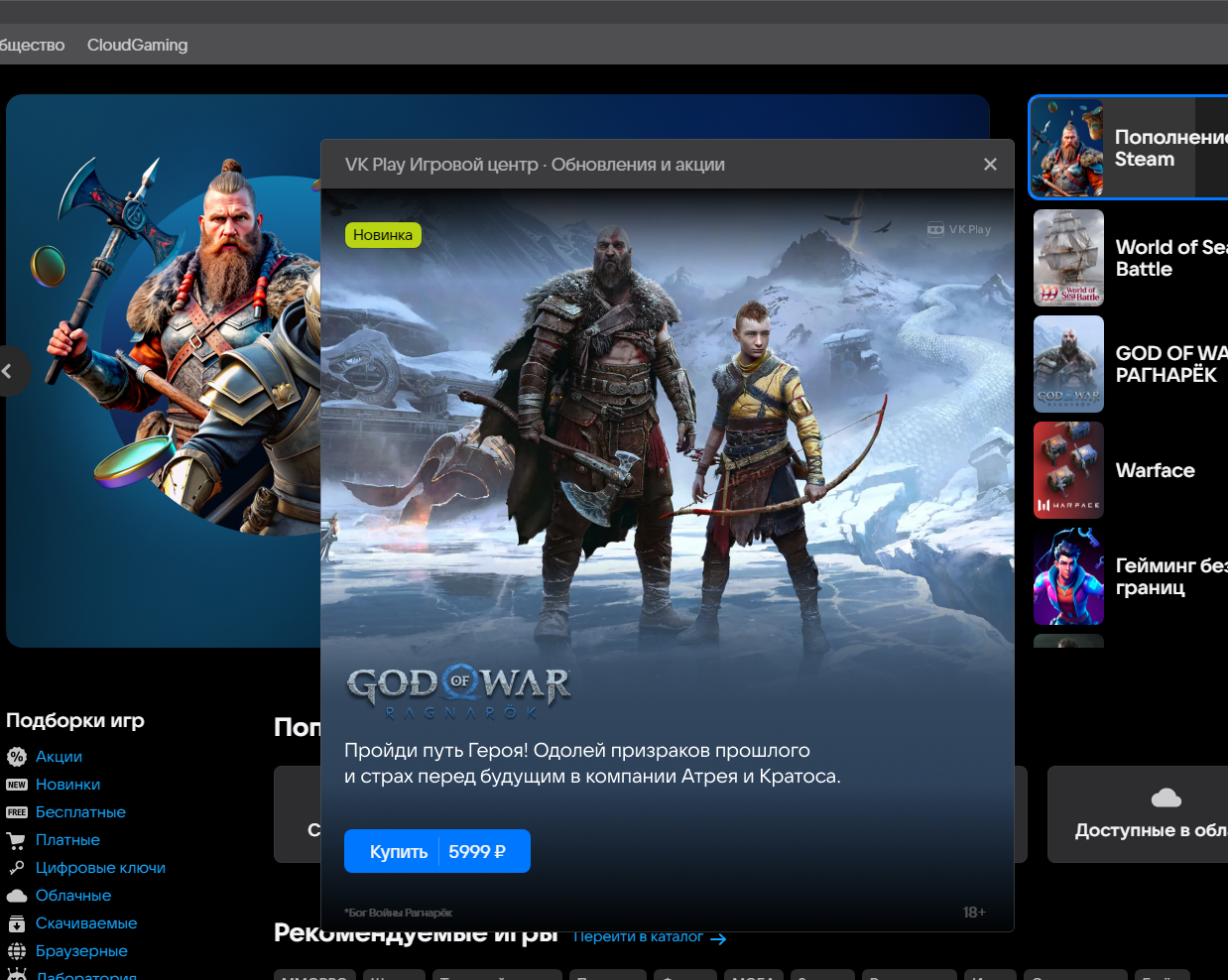Click the globe icon for Браузерные
Screen dimensions: 1228x980
pyautogui.click(x=17, y=951)
